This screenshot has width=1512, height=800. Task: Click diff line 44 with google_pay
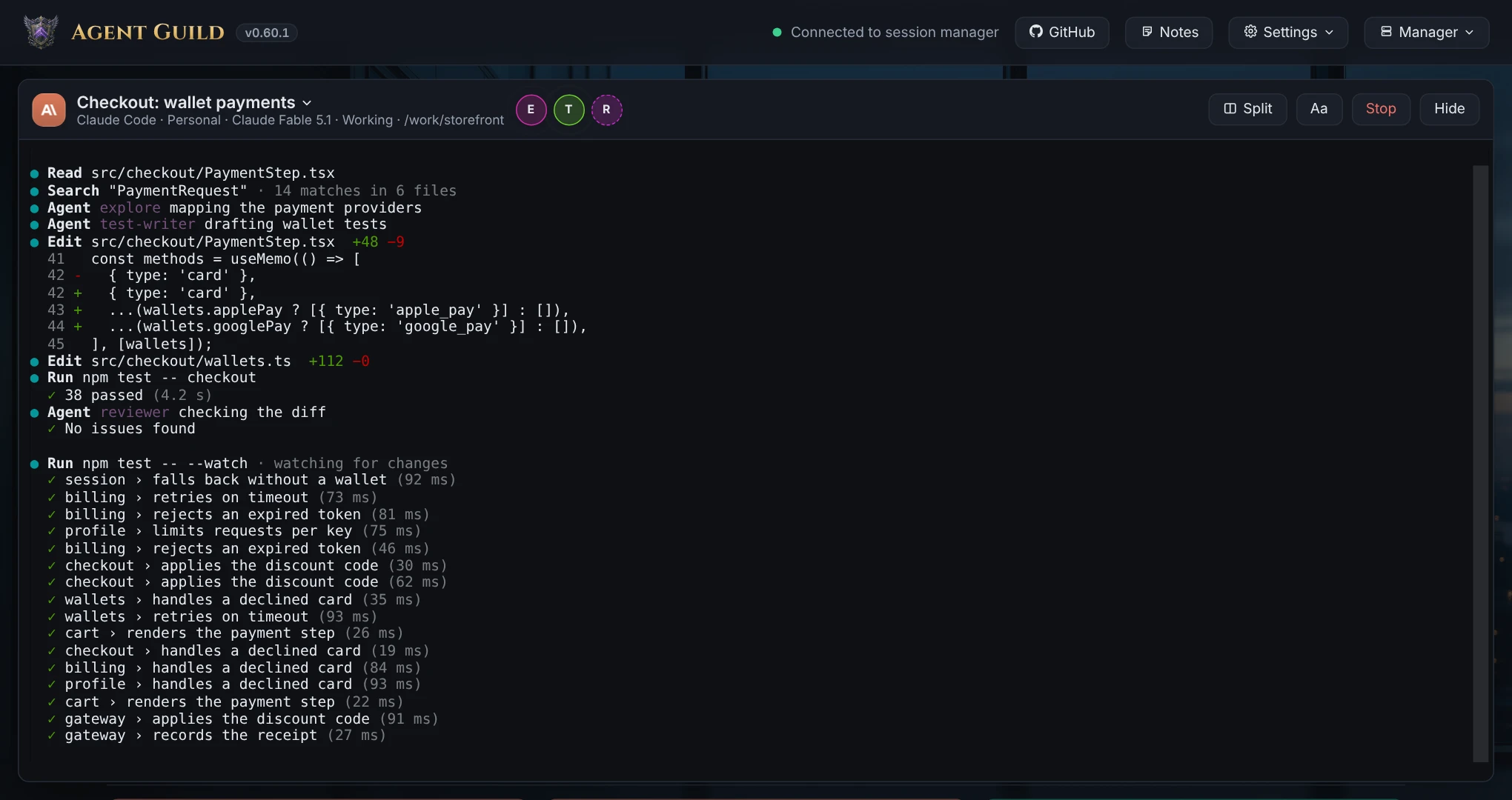pos(317,326)
